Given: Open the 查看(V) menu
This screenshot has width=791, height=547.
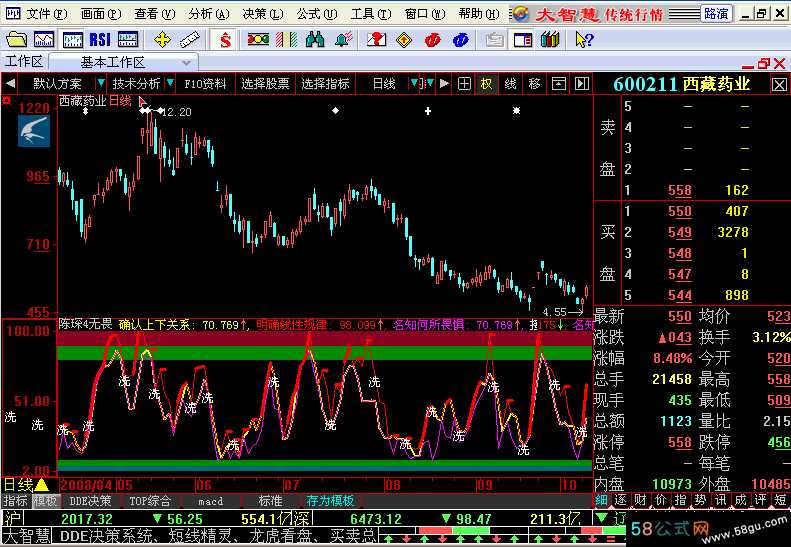Looking at the screenshot, I should [155, 14].
